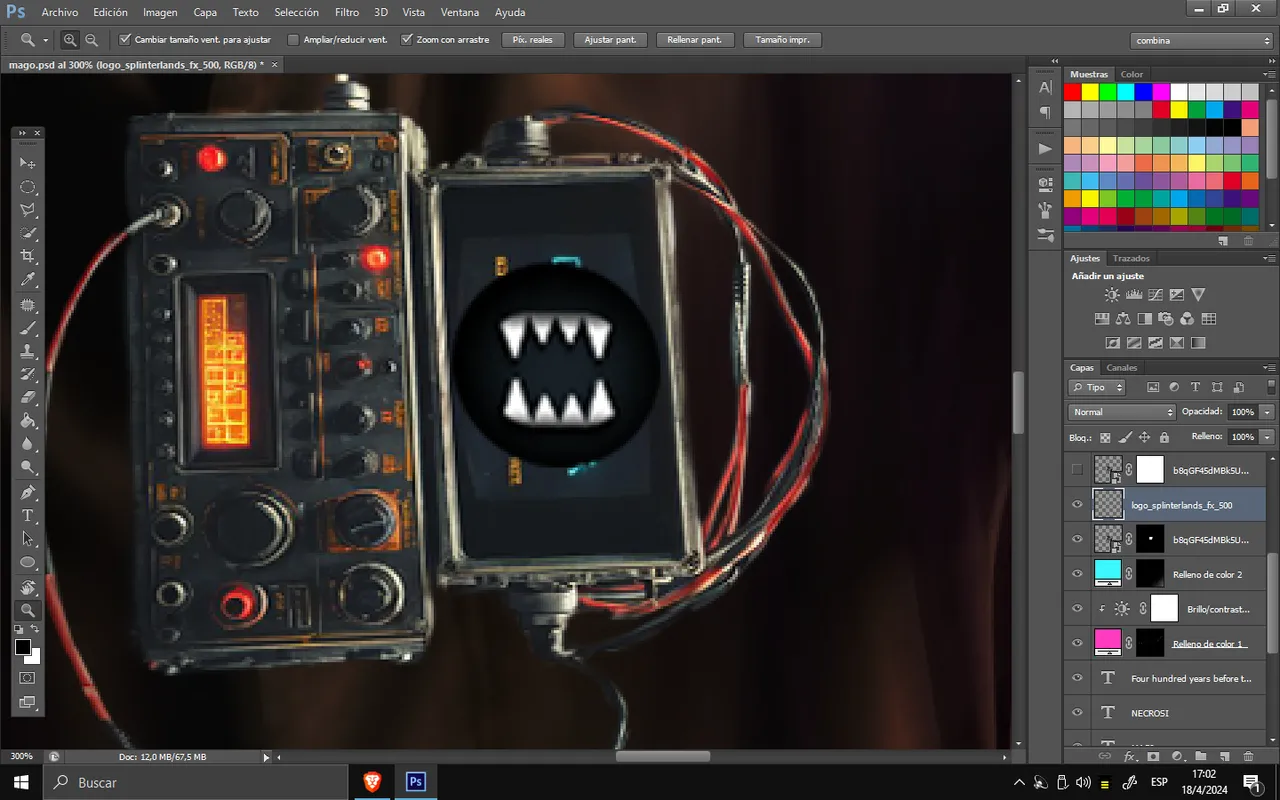1280x800 pixels.
Task: Click the 'Rellenar pant.' button
Action: [695, 40]
